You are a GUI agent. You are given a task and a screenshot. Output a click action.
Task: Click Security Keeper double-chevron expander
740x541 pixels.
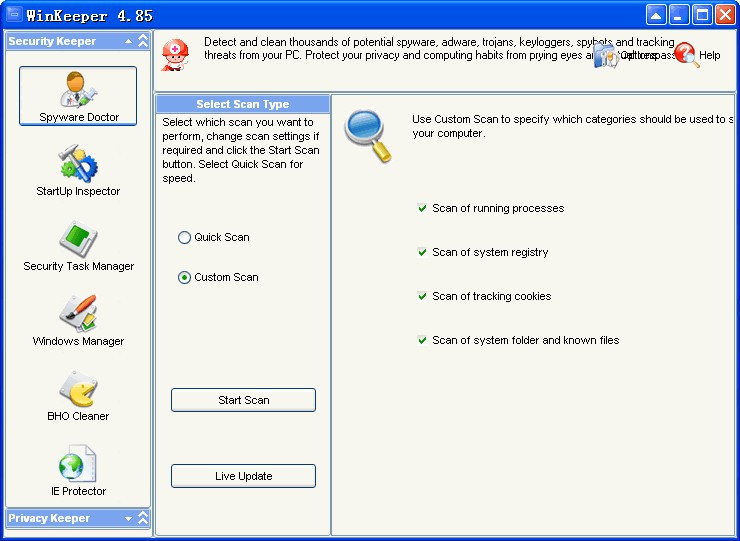pos(143,41)
